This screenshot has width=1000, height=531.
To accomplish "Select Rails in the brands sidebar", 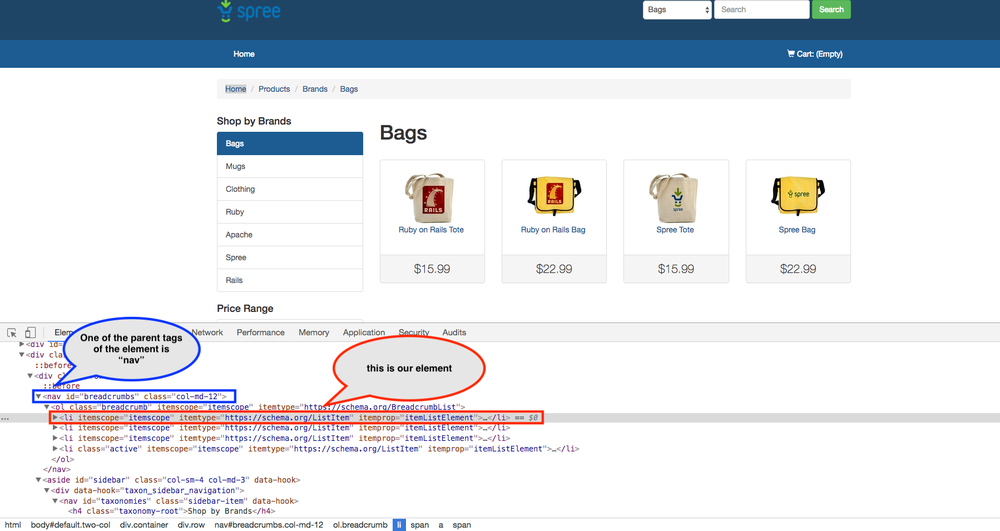I will click(x=290, y=280).
